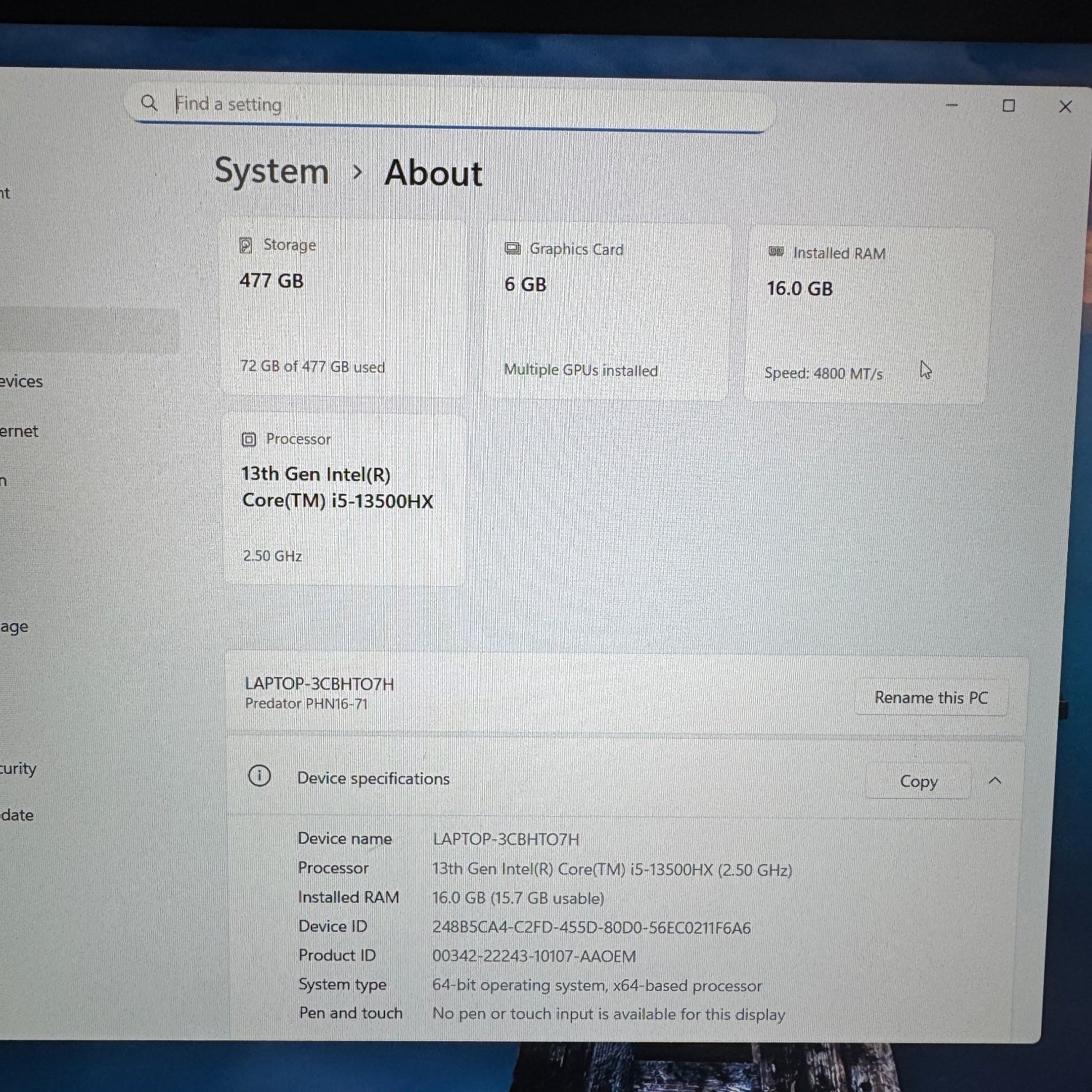Click the Device specifications heading text
This screenshot has width=1092, height=1092.
[373, 778]
